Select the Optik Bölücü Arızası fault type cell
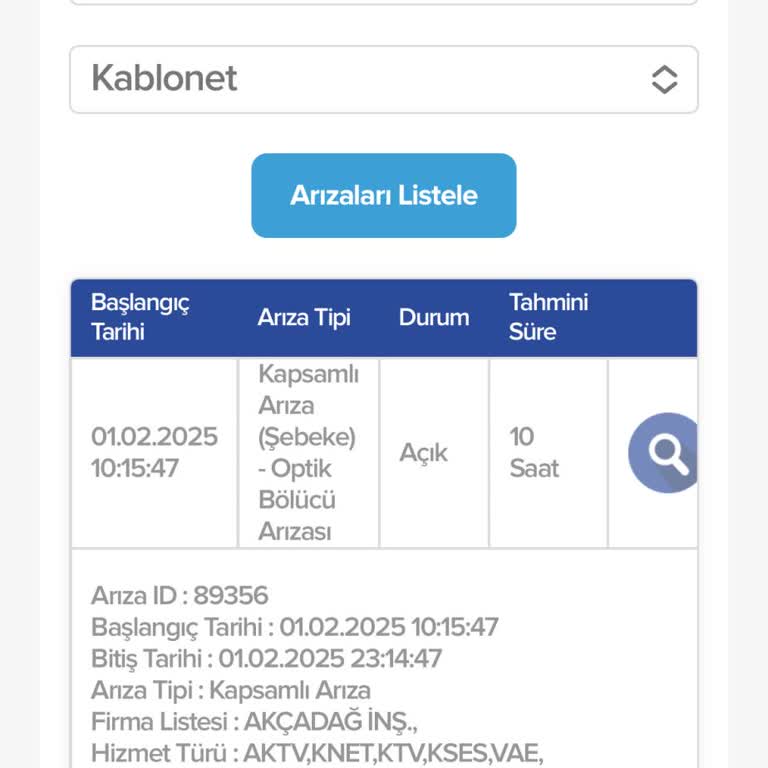The width and height of the screenshot is (768, 768). (308, 453)
